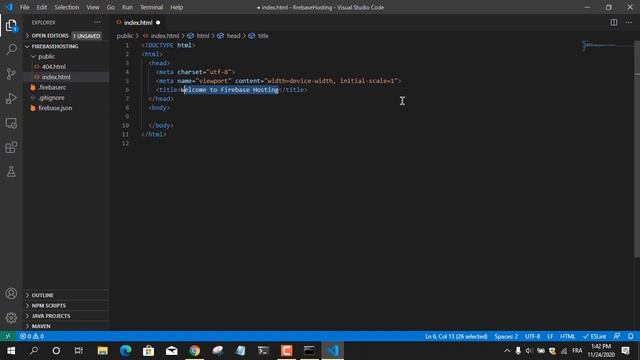
Task: Expand the Open Editors section
Action: coord(66,36)
